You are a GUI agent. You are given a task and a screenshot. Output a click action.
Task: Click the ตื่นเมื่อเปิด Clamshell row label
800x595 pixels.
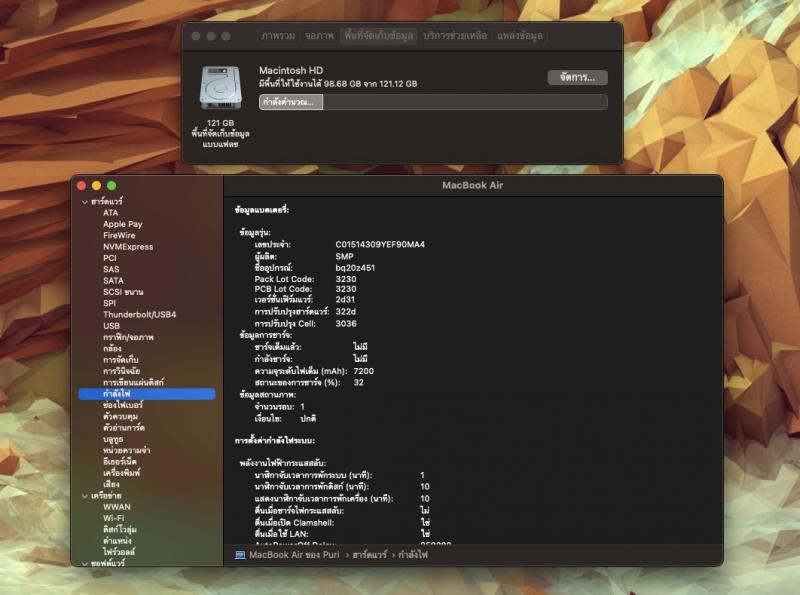[294, 523]
